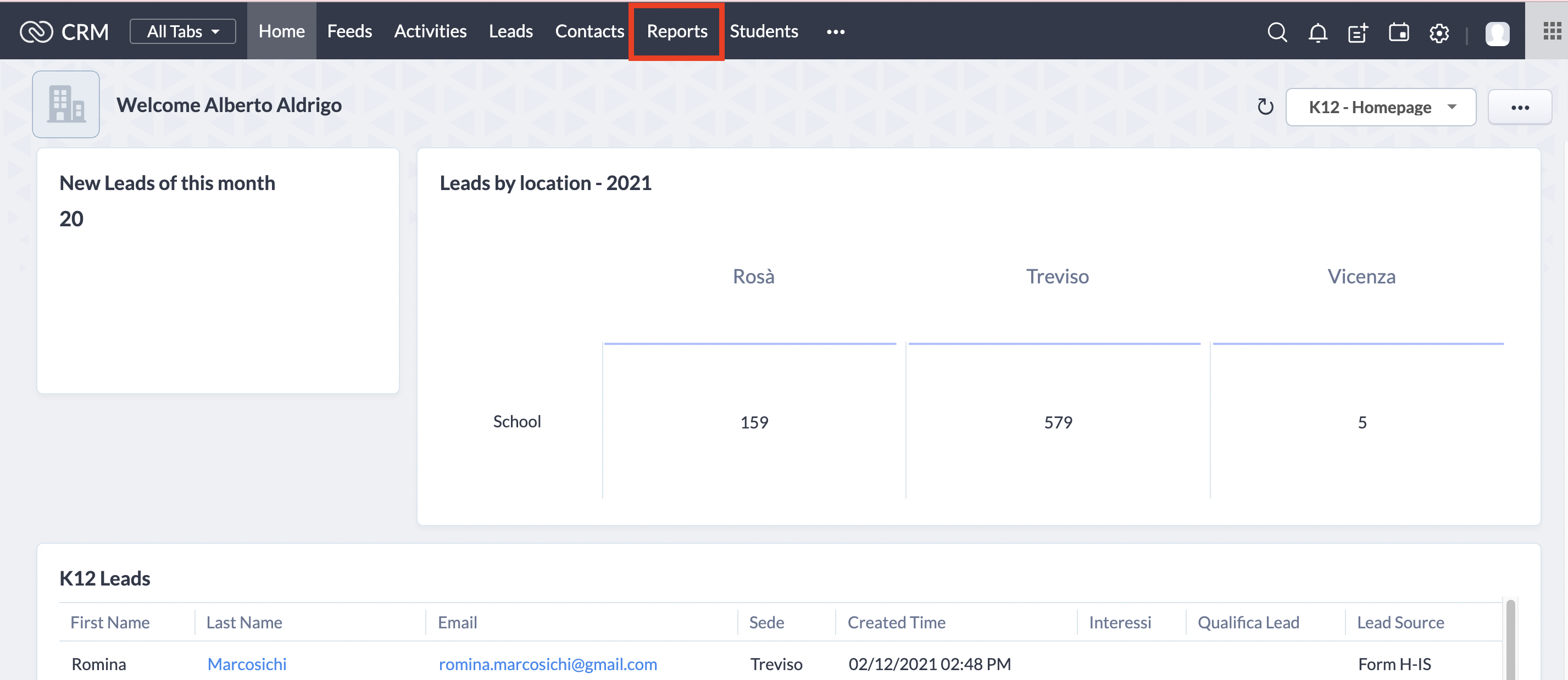Click the search magnifier icon
The image size is (1568, 680).
1276,32
